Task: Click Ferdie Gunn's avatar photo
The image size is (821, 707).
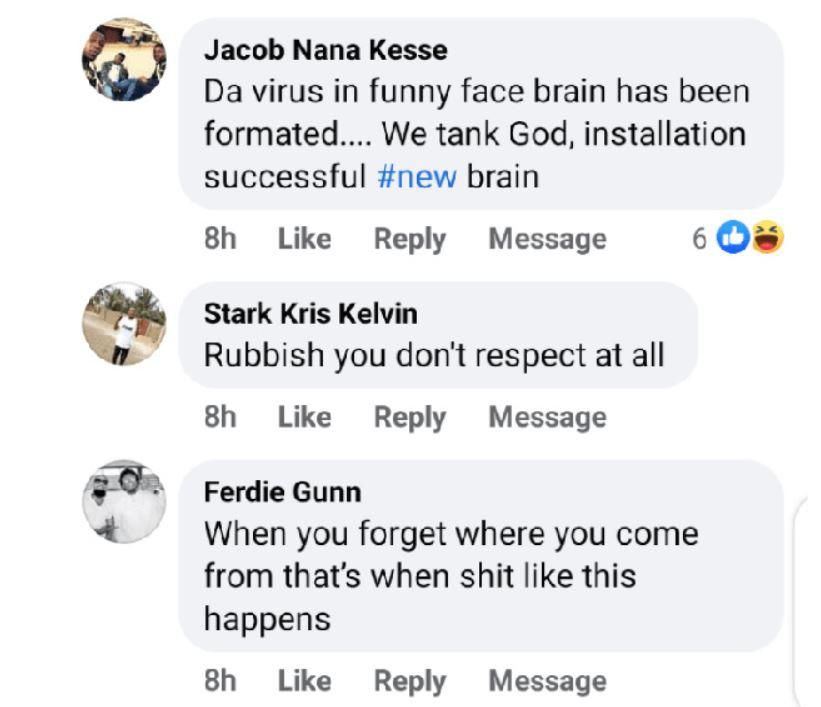Action: pos(124,502)
